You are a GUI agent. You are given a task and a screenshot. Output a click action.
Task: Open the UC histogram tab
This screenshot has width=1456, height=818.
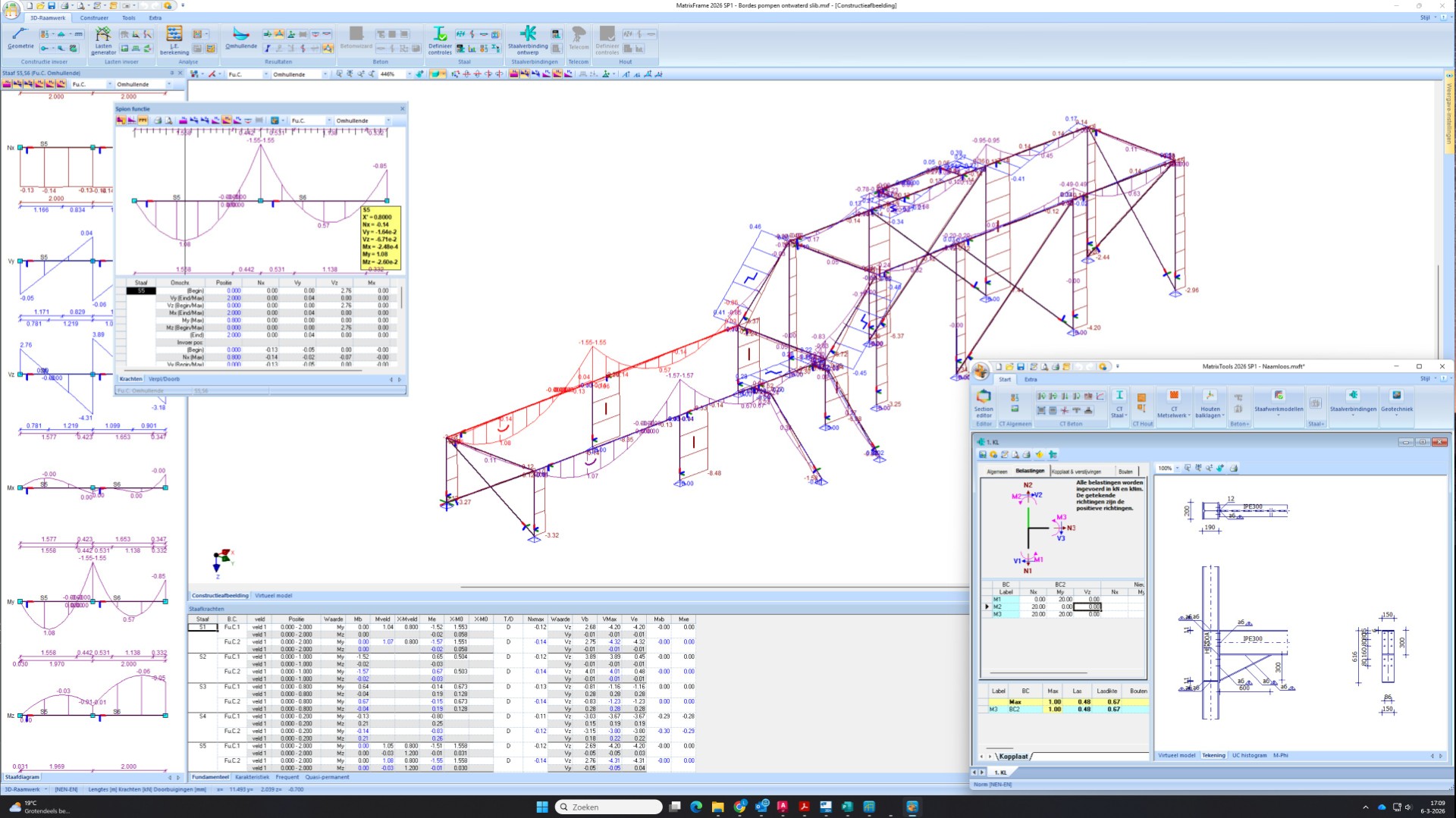(1249, 756)
